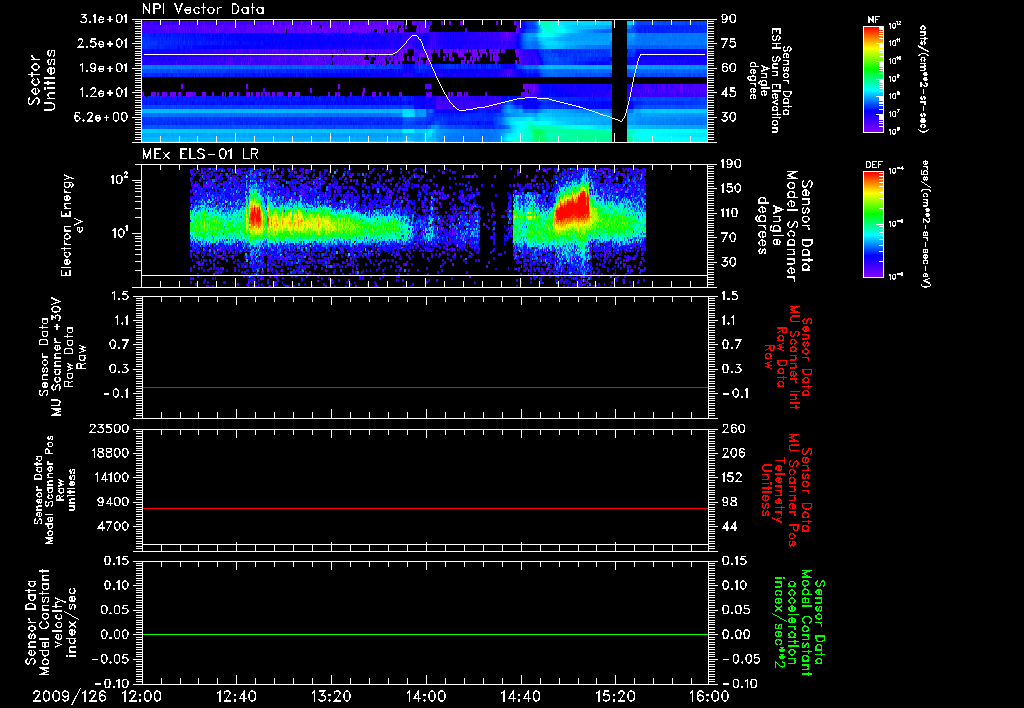Click the 16:00 time tick label

(x=710, y=696)
